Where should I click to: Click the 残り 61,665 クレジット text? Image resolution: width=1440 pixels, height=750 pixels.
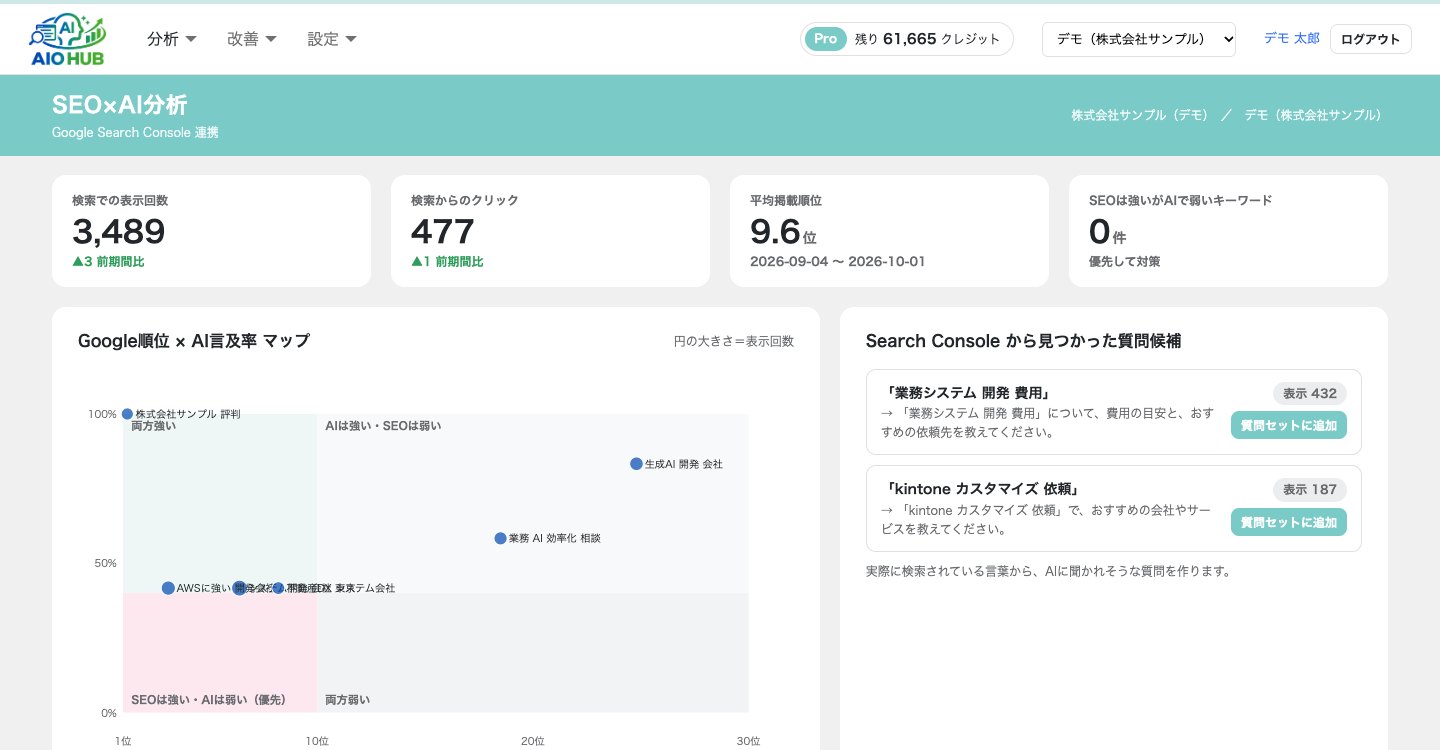point(927,39)
